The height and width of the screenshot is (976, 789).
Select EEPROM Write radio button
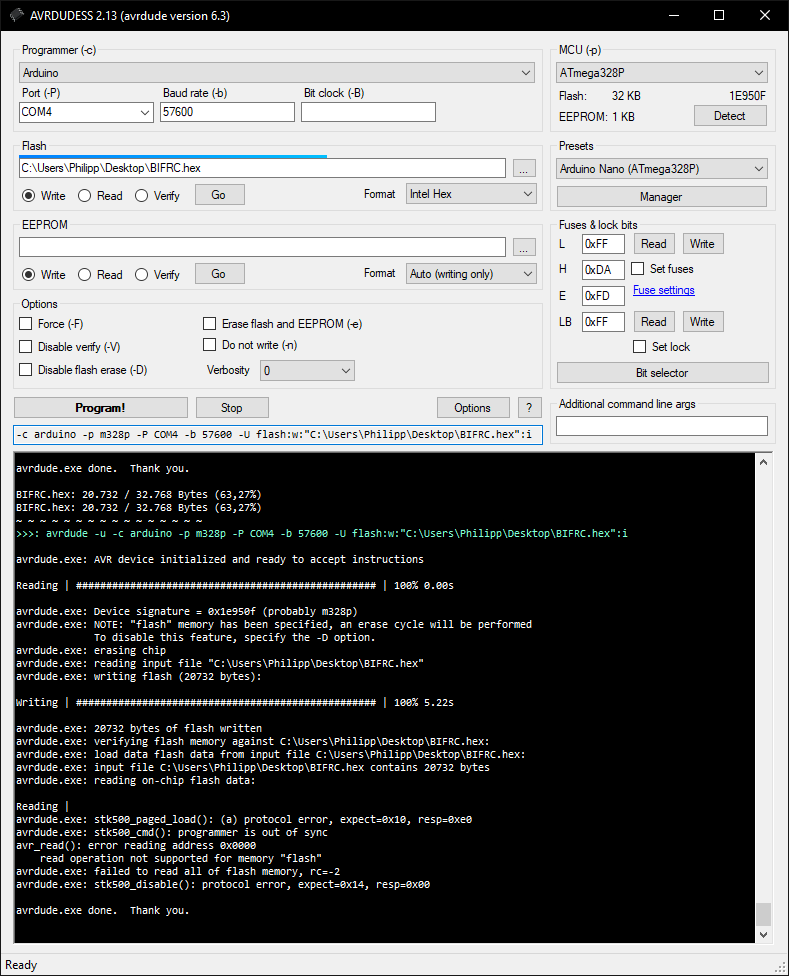(x=29, y=274)
